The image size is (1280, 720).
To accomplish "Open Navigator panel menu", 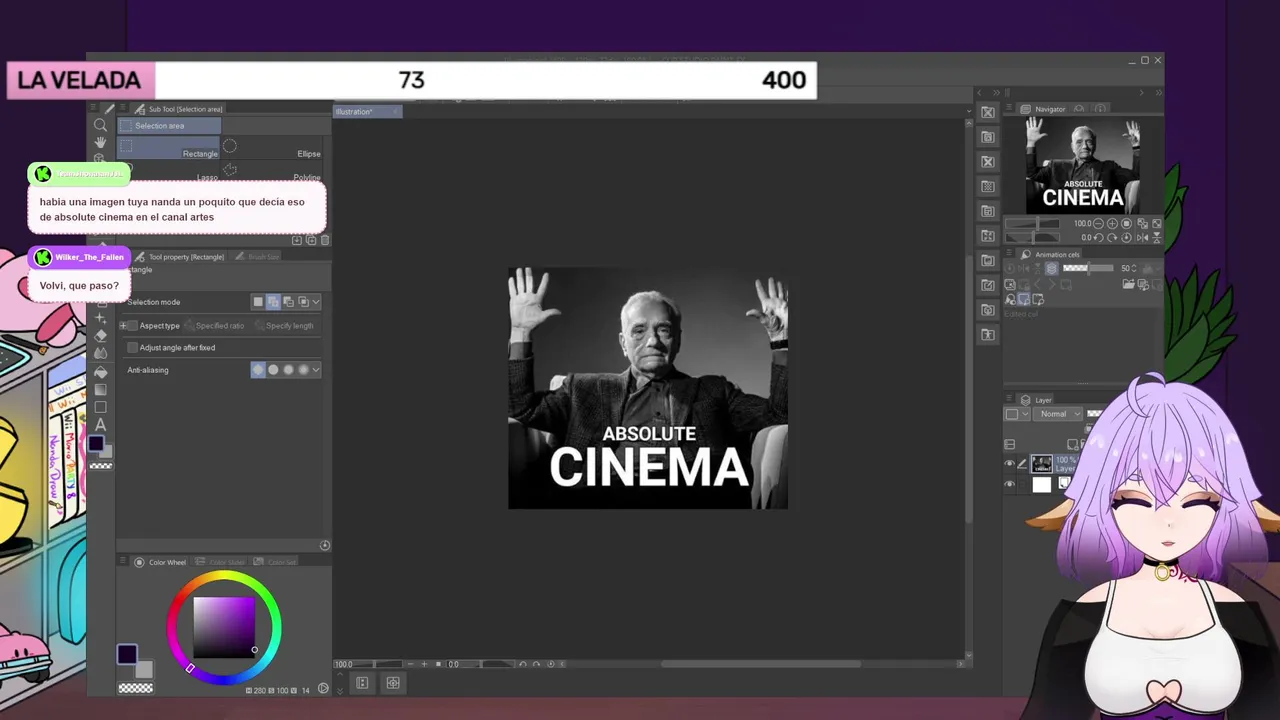I will point(1011,109).
